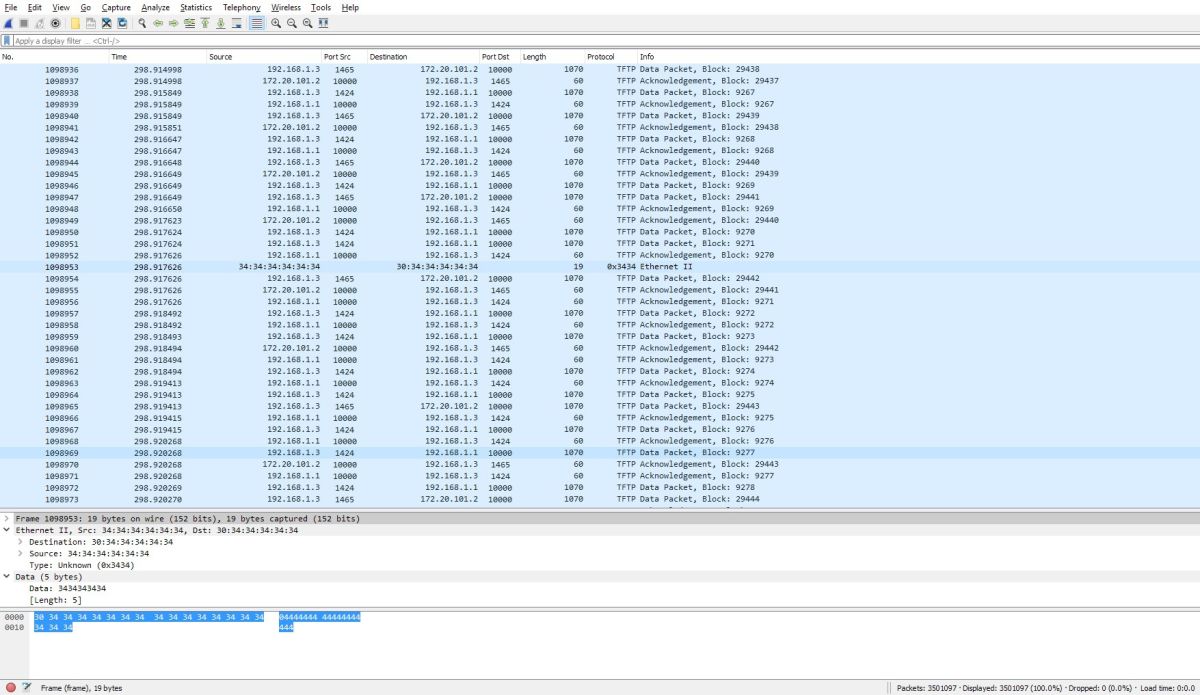1200x695 pixels.
Task: Open the Go menu
Action: pos(86,7)
